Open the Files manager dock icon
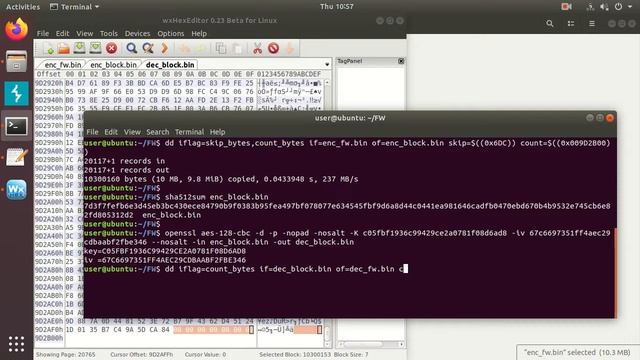This screenshot has height=360, width=640. (16, 61)
